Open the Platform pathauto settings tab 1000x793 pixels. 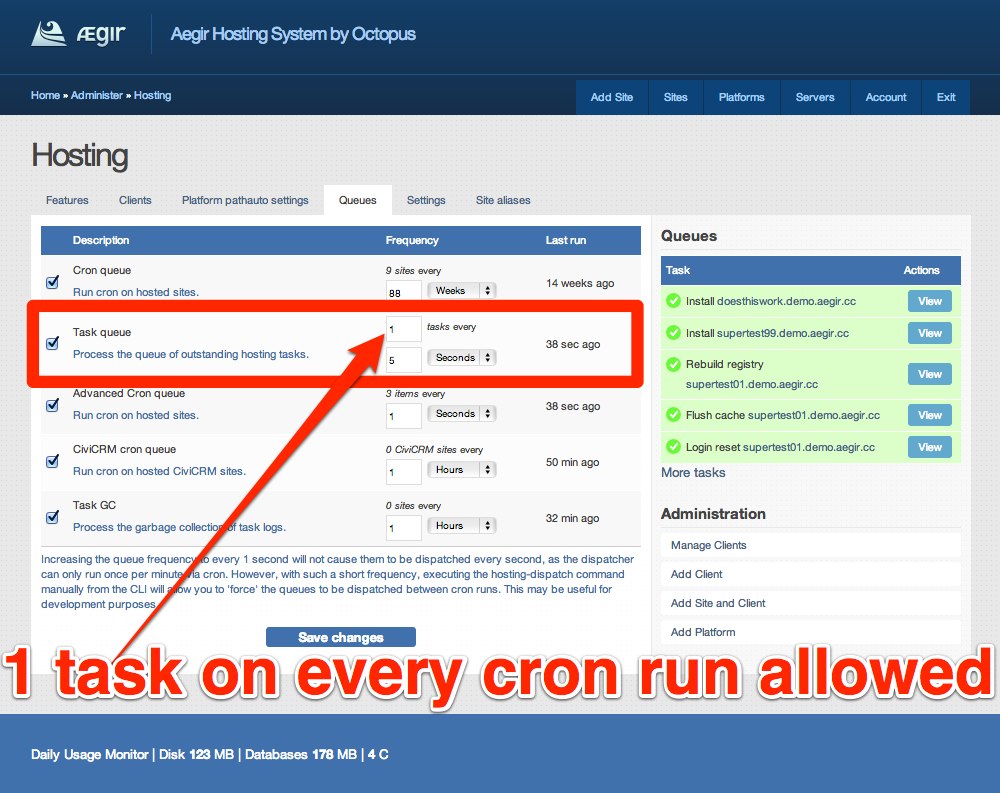click(245, 200)
